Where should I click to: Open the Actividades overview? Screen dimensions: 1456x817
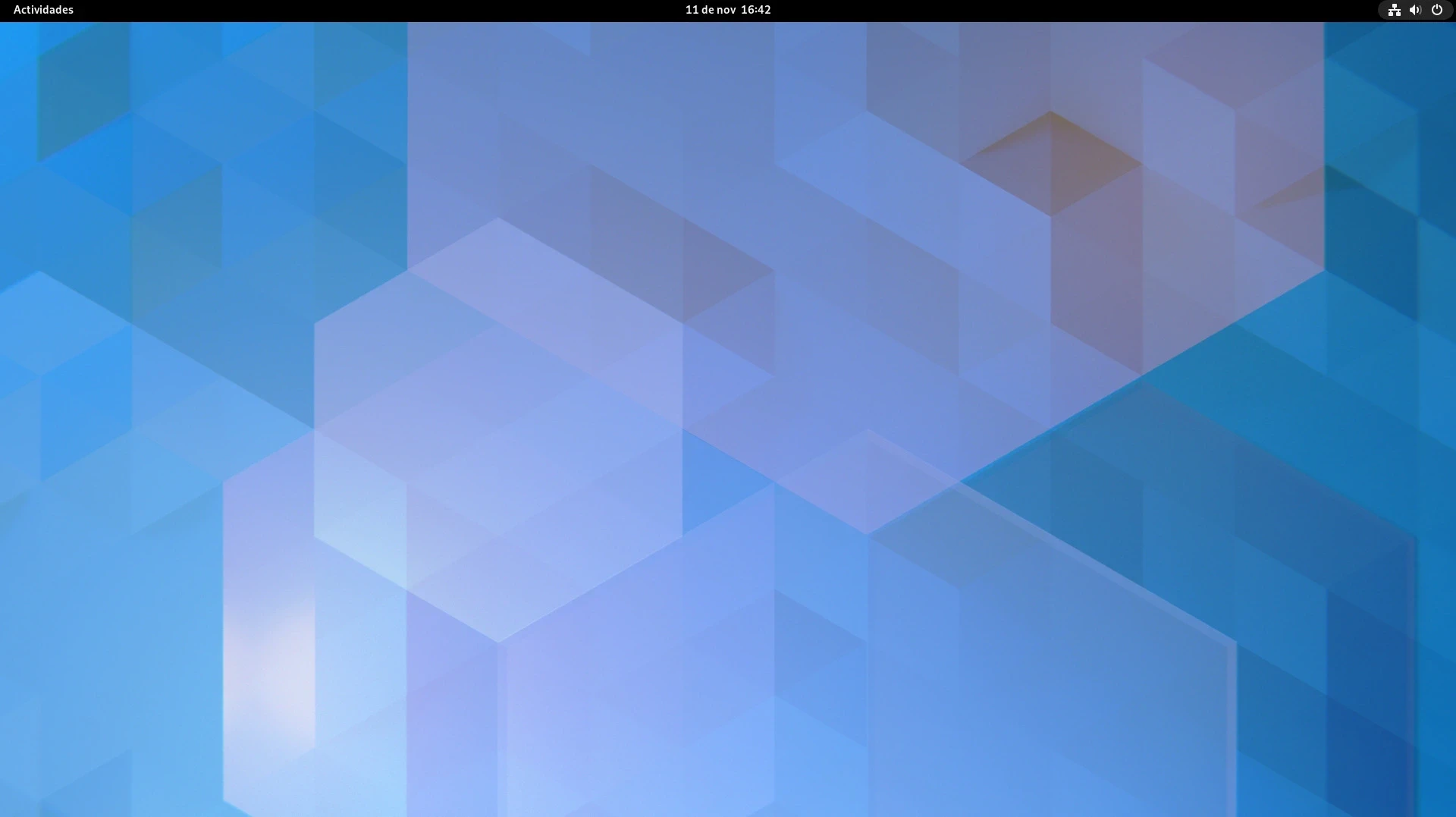point(43,10)
